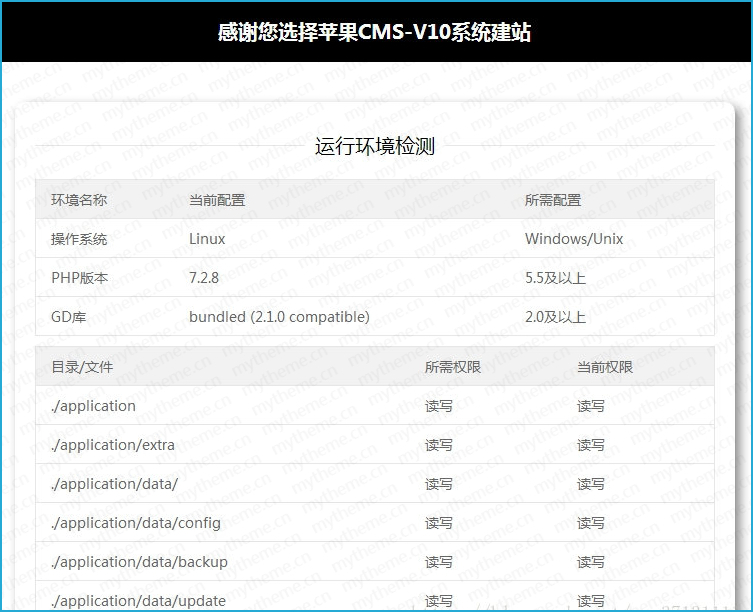Click current permission 读写 for ./application/data/

(591, 484)
